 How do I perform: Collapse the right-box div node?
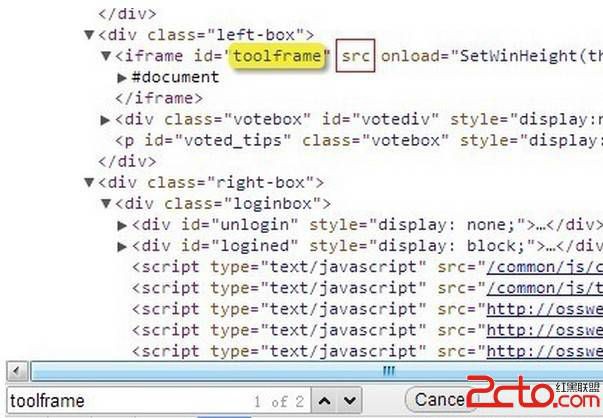pos(89,182)
